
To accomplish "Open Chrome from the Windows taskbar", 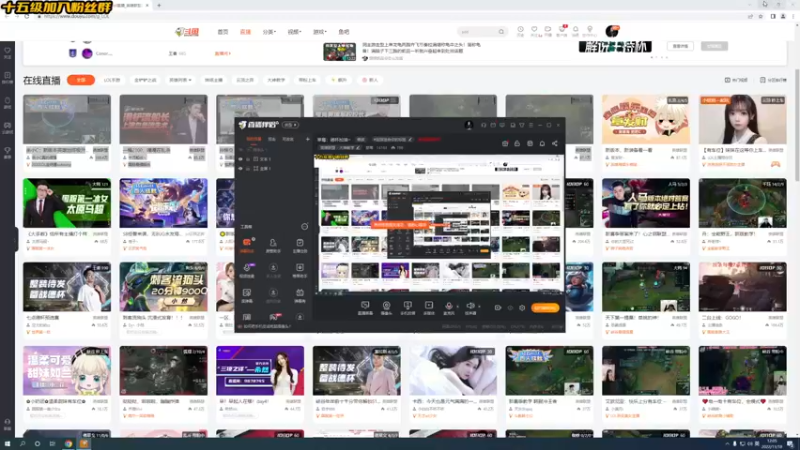I will pyautogui.click(x=68, y=444).
